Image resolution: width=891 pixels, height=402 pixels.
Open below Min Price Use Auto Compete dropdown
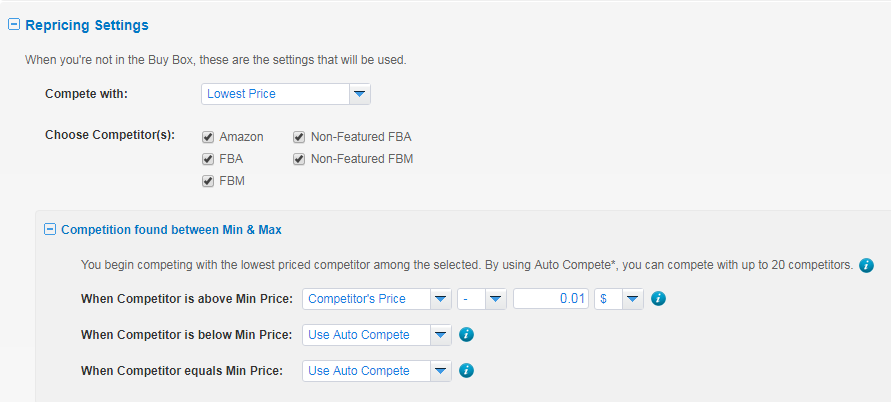point(377,335)
